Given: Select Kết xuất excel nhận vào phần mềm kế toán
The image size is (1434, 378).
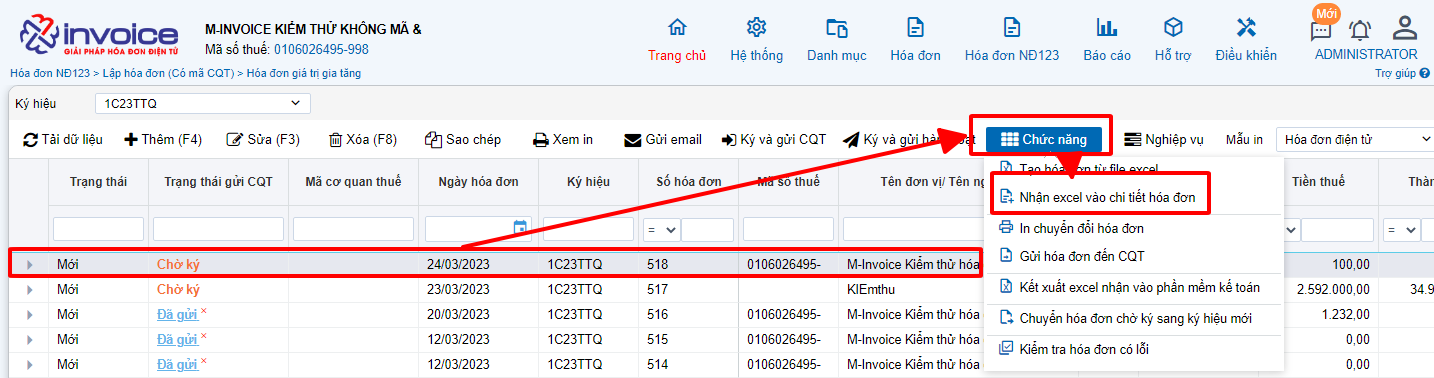Looking at the screenshot, I should (1130, 287).
